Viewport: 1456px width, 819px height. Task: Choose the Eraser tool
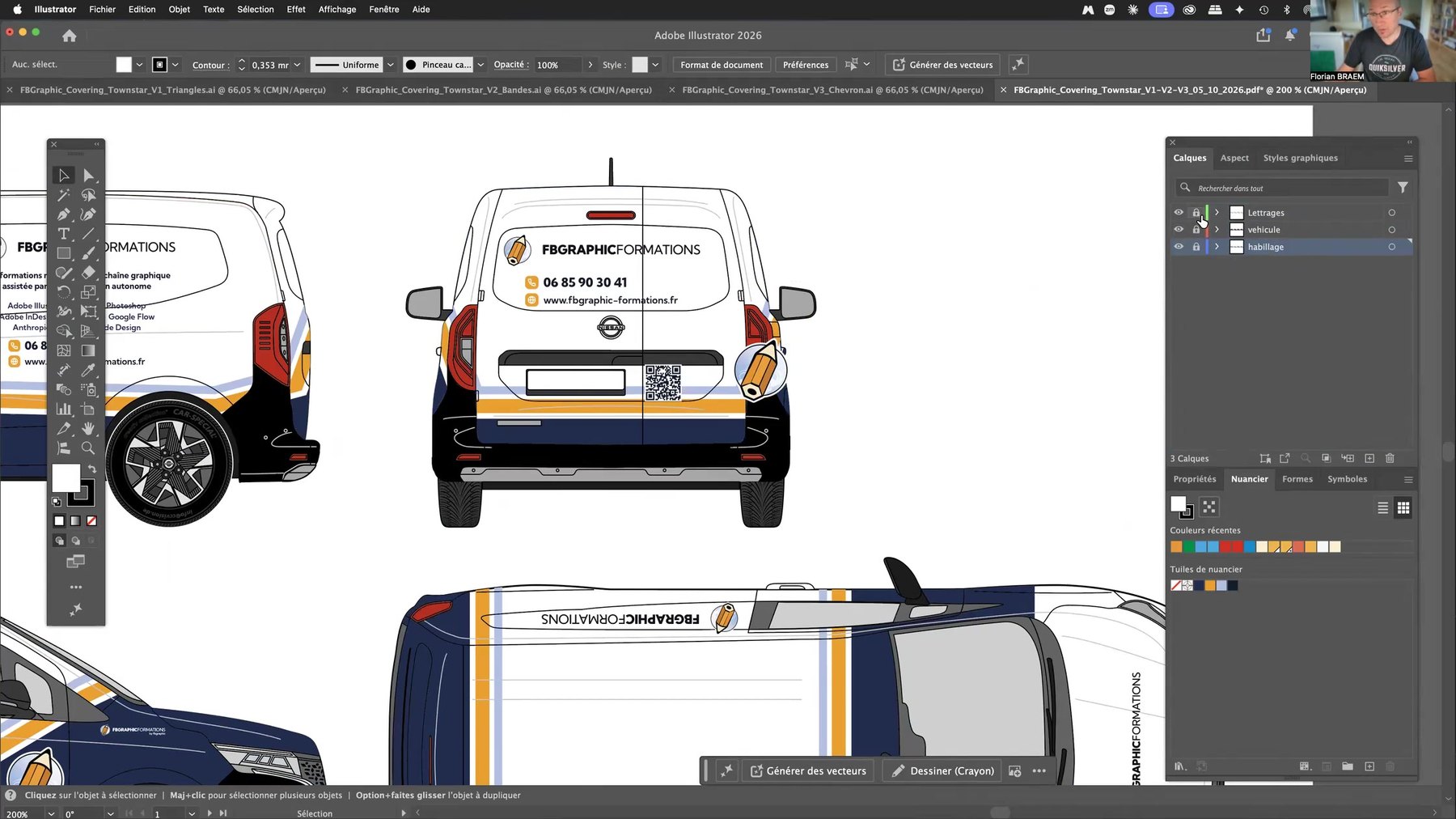coord(88,273)
